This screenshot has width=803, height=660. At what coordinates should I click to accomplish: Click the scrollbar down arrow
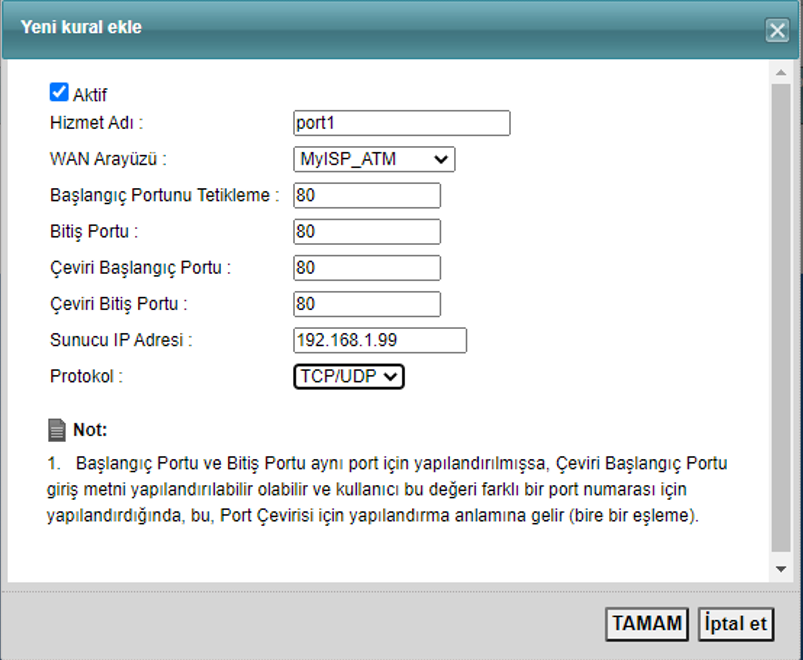(781, 569)
